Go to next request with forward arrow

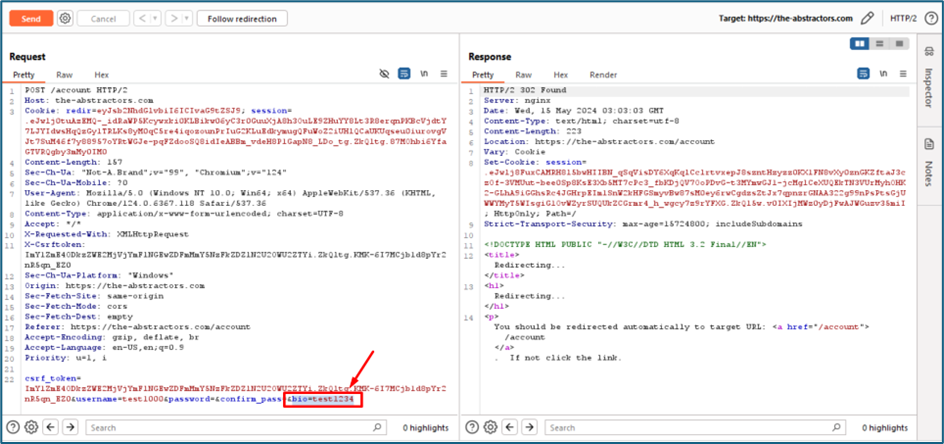click(173, 19)
